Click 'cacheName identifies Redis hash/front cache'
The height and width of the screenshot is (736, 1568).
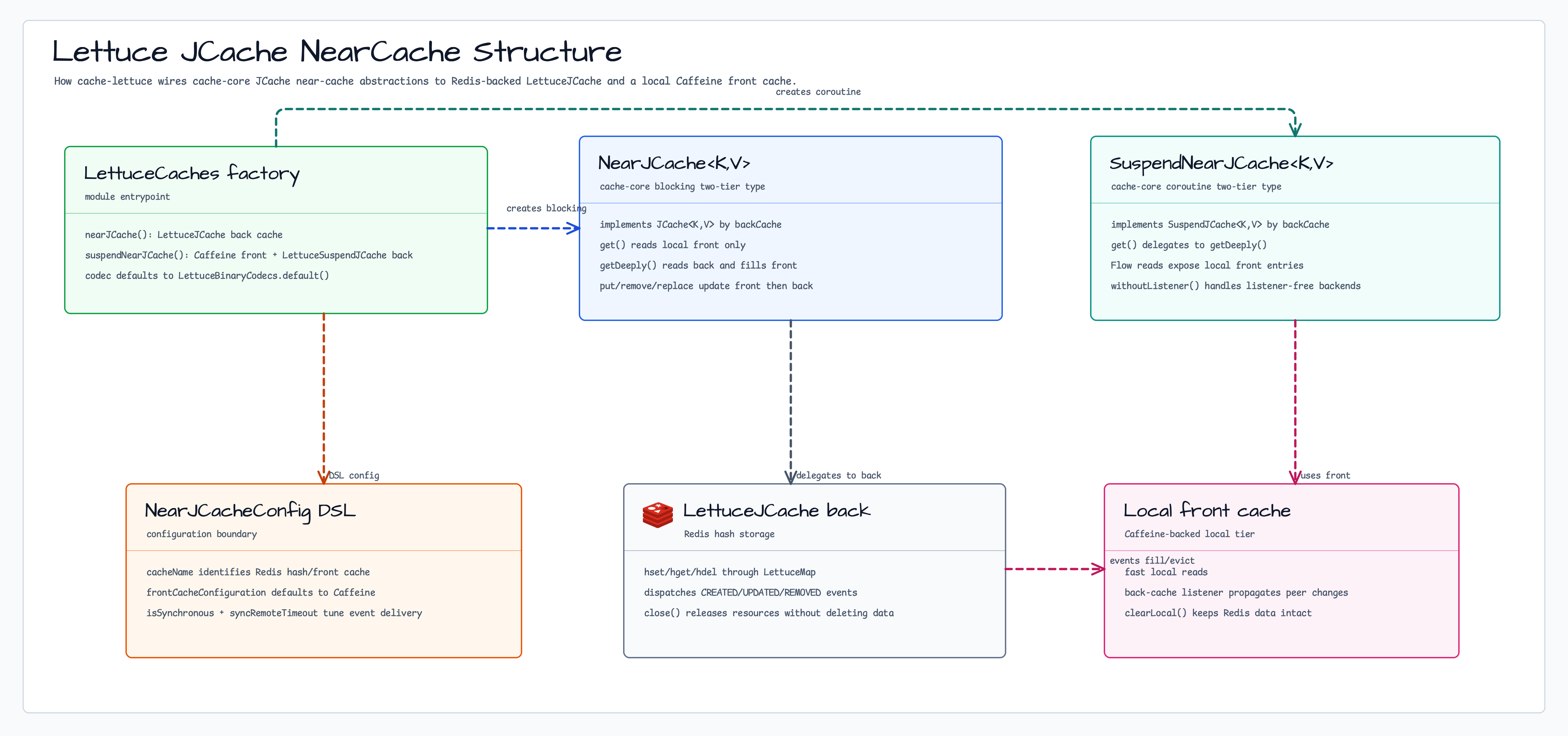pos(258,572)
